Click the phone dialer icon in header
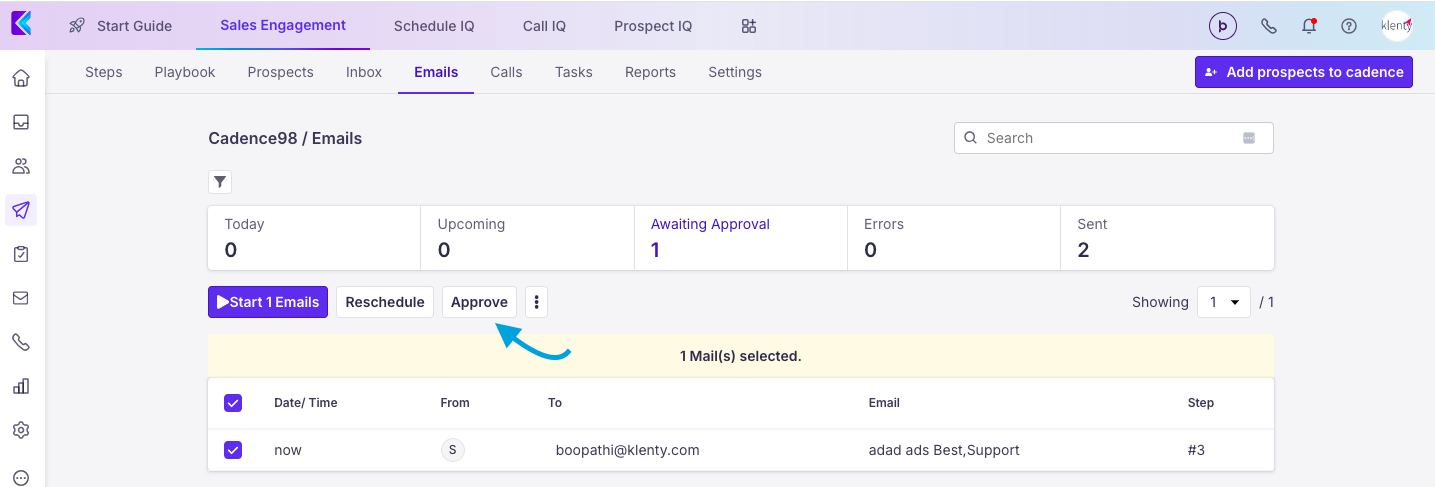The width and height of the screenshot is (1435, 487). (1269, 27)
